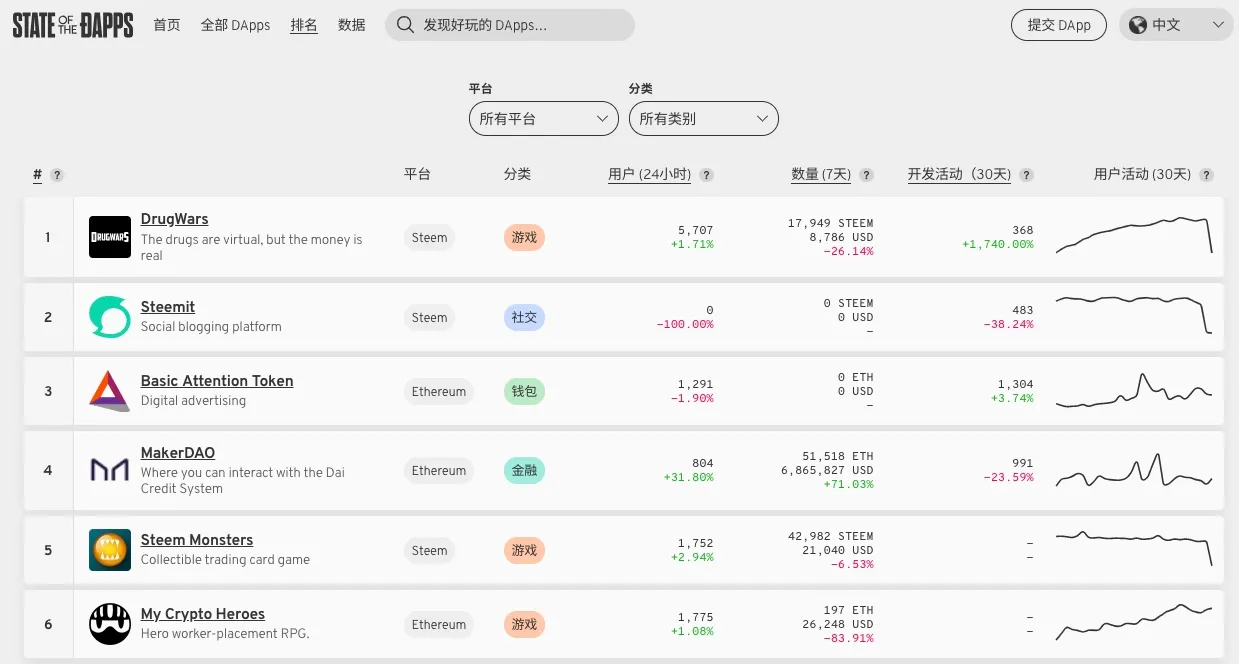1239x664 pixels.
Task: Click the +1,740.00% dev activity change
Action: coord(998,244)
